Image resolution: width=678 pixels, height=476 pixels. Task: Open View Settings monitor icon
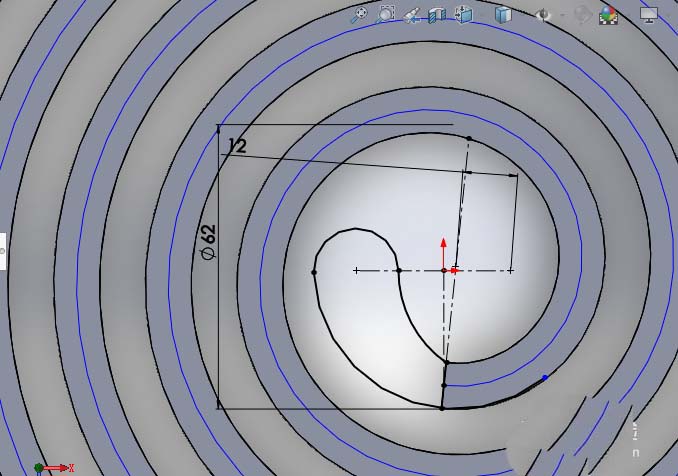649,16
